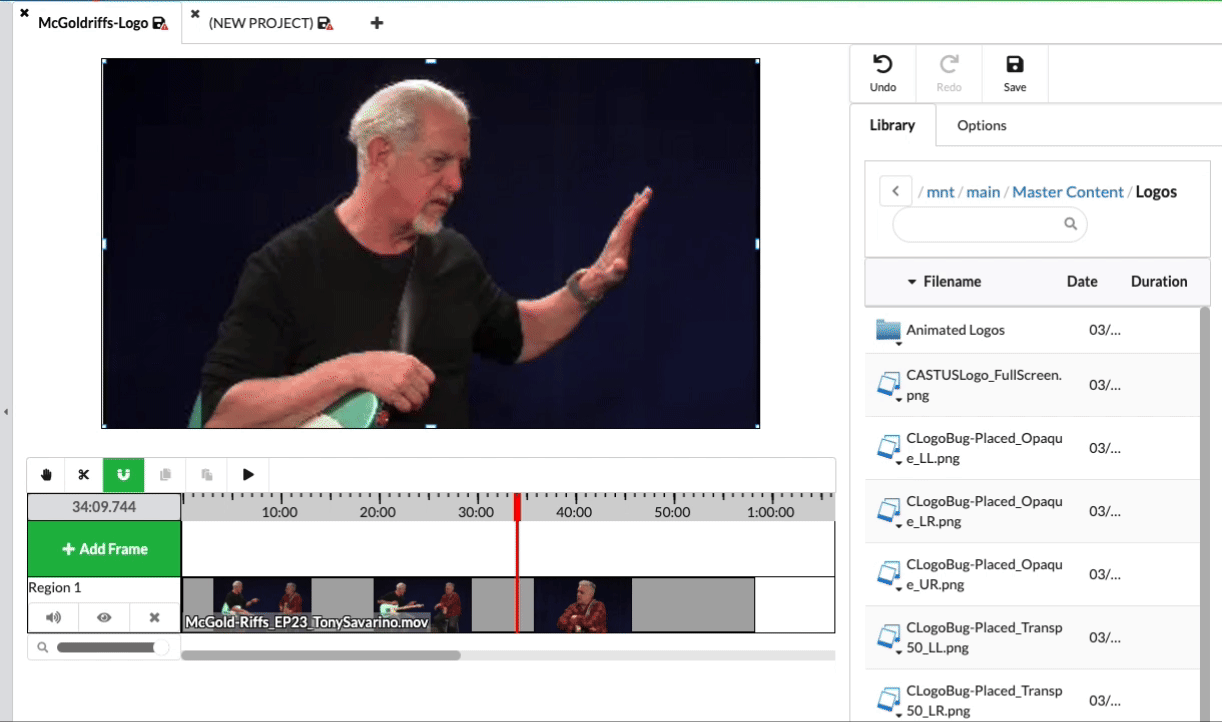This screenshot has height=722, width=1222.
Task: Select the hand pan tool
Action: coord(46,474)
